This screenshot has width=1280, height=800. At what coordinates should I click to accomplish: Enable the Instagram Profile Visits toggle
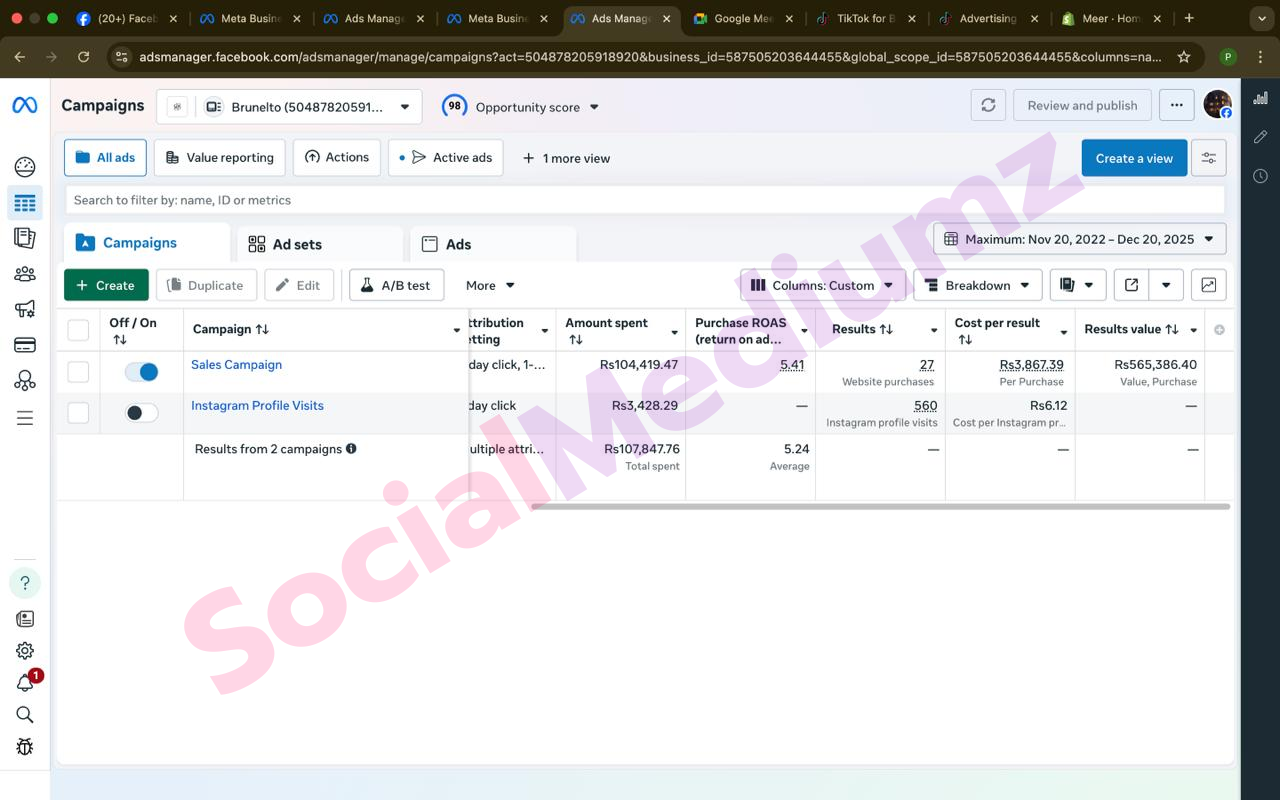point(142,413)
